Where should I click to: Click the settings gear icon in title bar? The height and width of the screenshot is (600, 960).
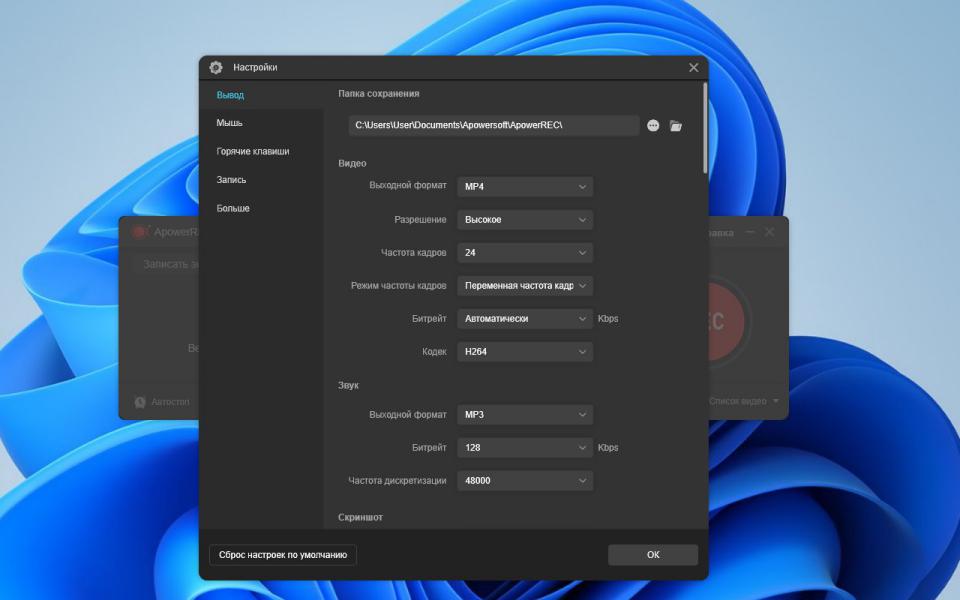pyautogui.click(x=216, y=67)
